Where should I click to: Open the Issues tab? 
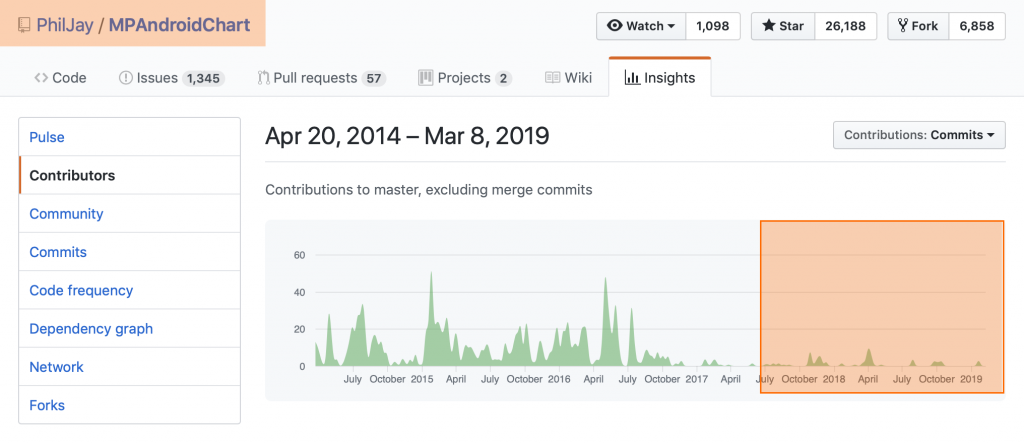click(171, 78)
